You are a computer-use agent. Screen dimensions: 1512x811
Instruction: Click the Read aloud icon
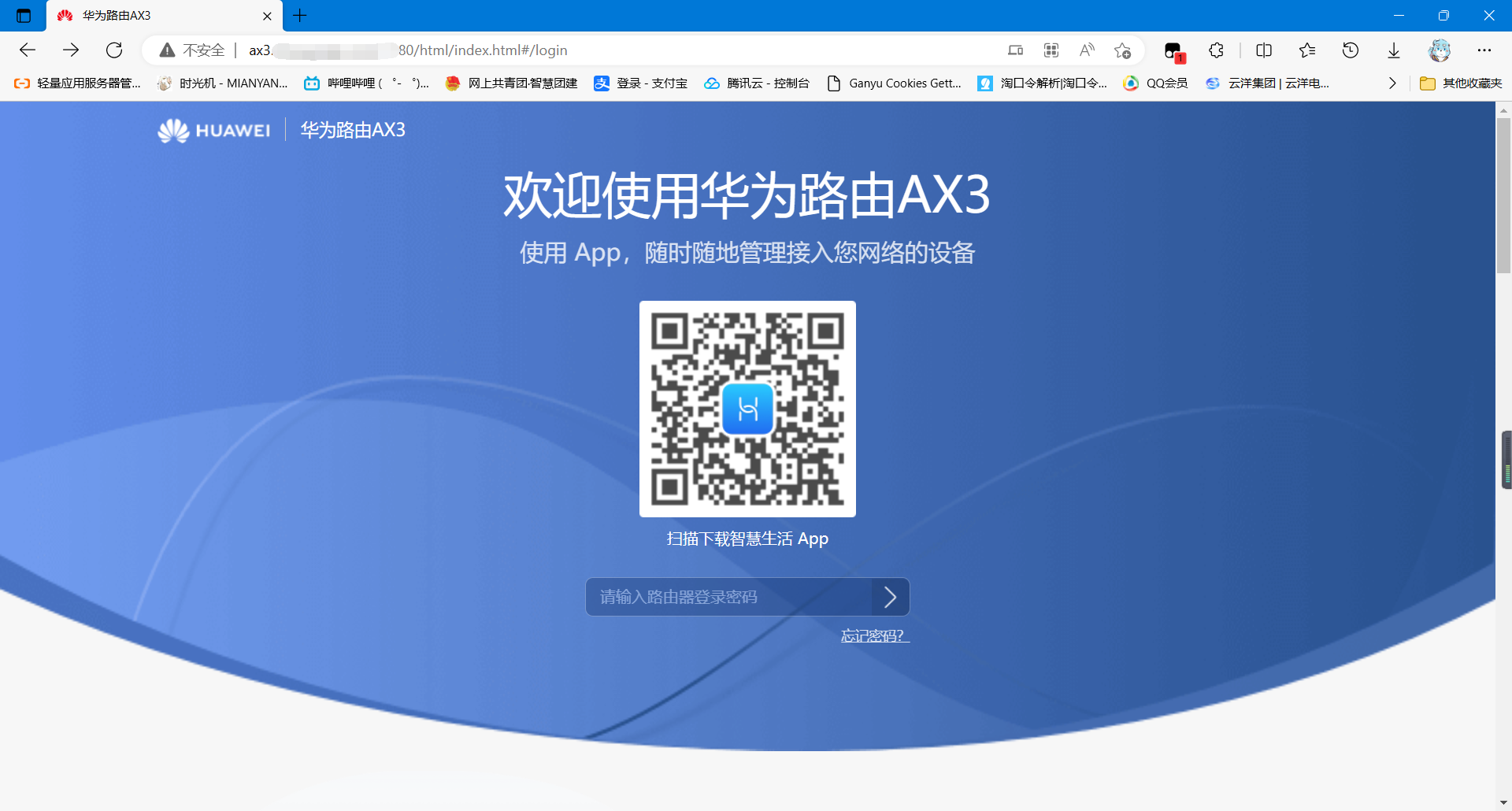tap(1087, 50)
